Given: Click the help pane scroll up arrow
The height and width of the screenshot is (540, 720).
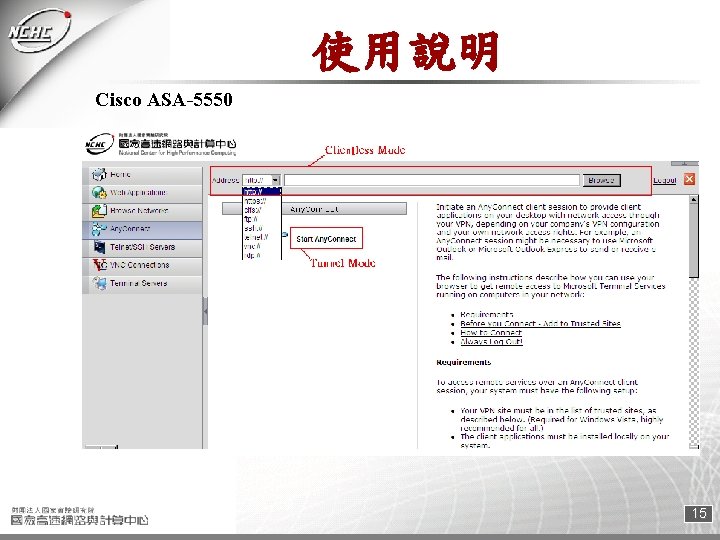Looking at the screenshot, I should click(x=693, y=199).
